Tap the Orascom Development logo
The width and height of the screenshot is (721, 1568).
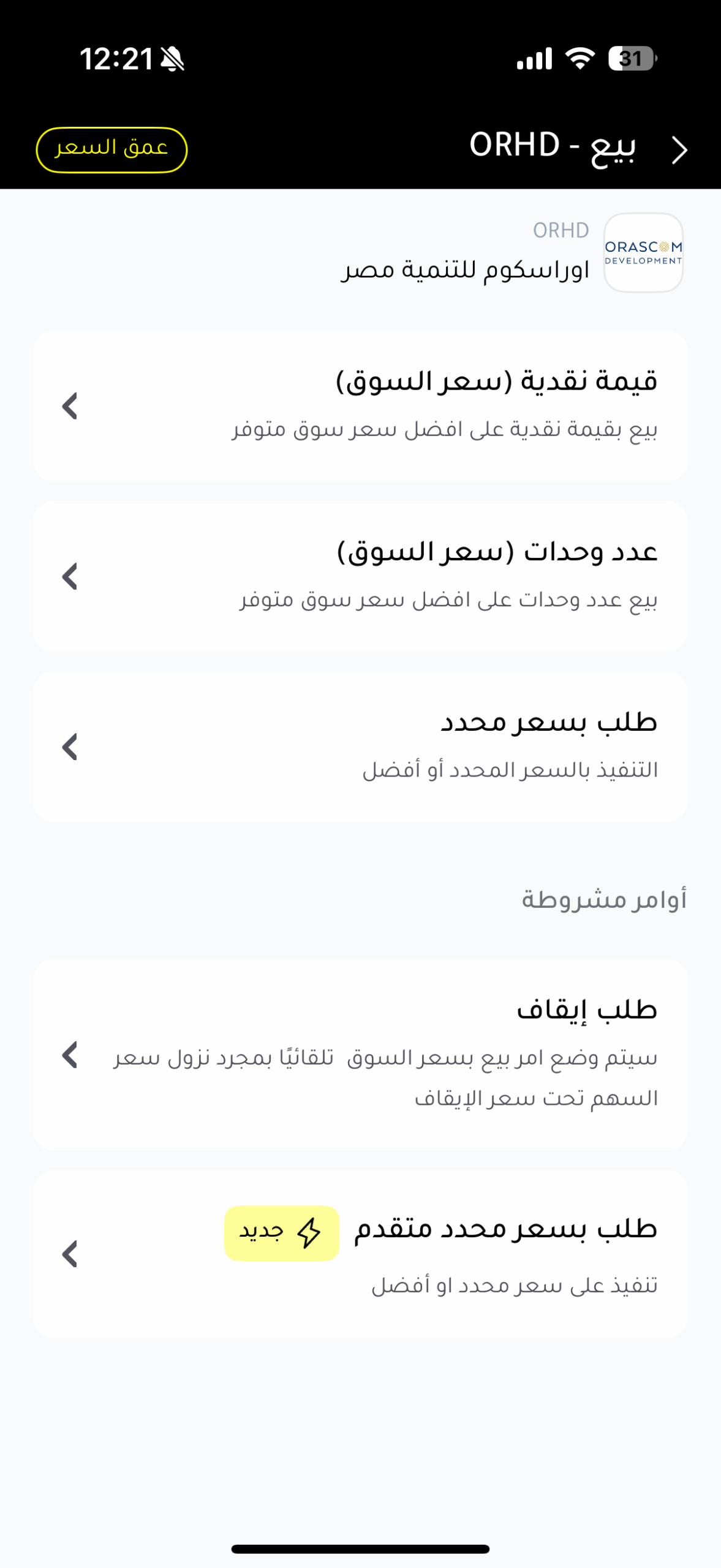[643, 252]
